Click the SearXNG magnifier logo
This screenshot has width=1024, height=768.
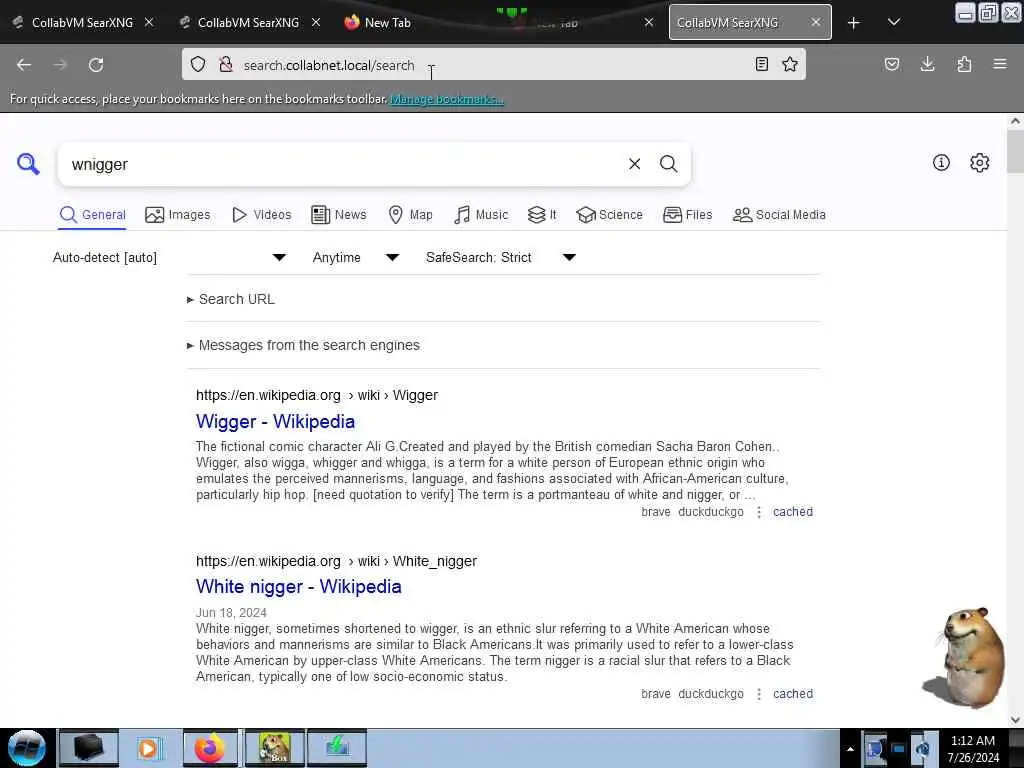tap(28, 164)
